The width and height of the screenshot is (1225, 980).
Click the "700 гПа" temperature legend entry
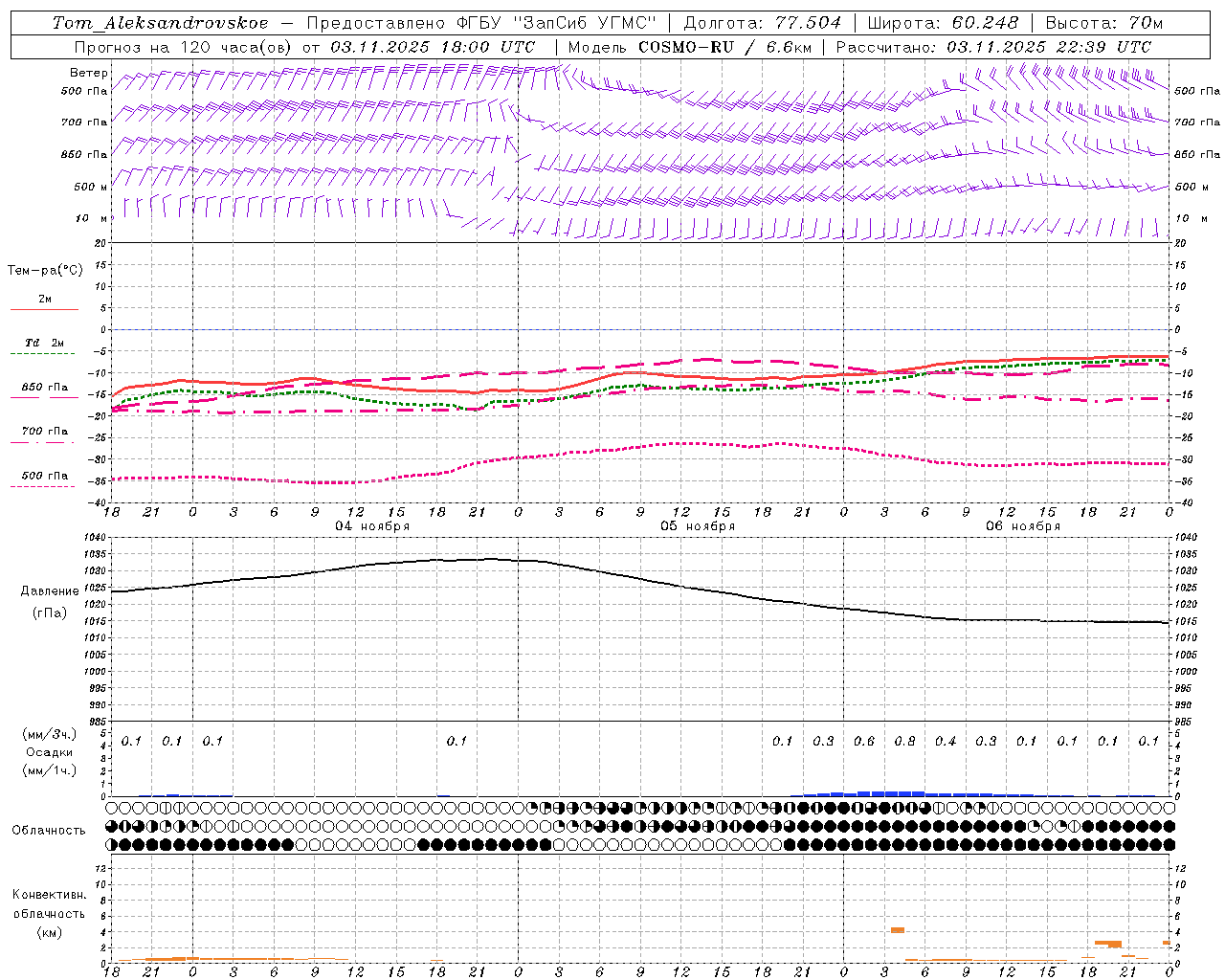pyautogui.click(x=45, y=432)
